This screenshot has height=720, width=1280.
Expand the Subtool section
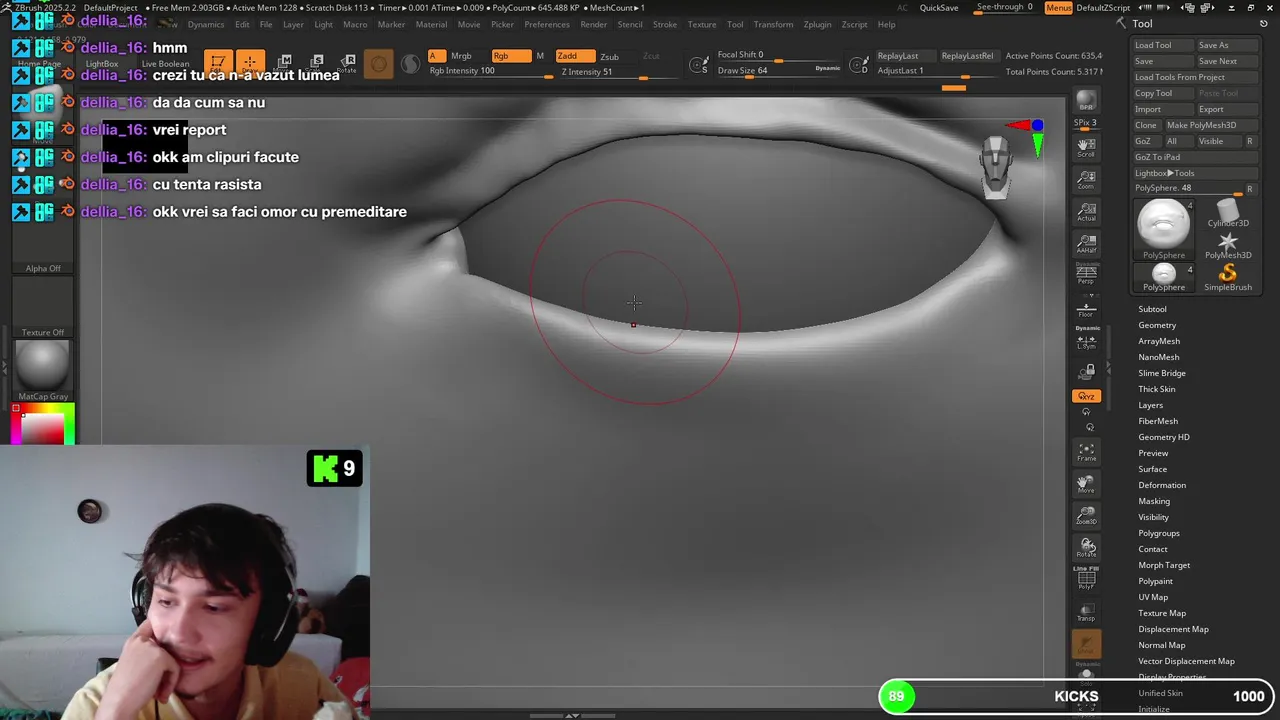[x=1152, y=309]
